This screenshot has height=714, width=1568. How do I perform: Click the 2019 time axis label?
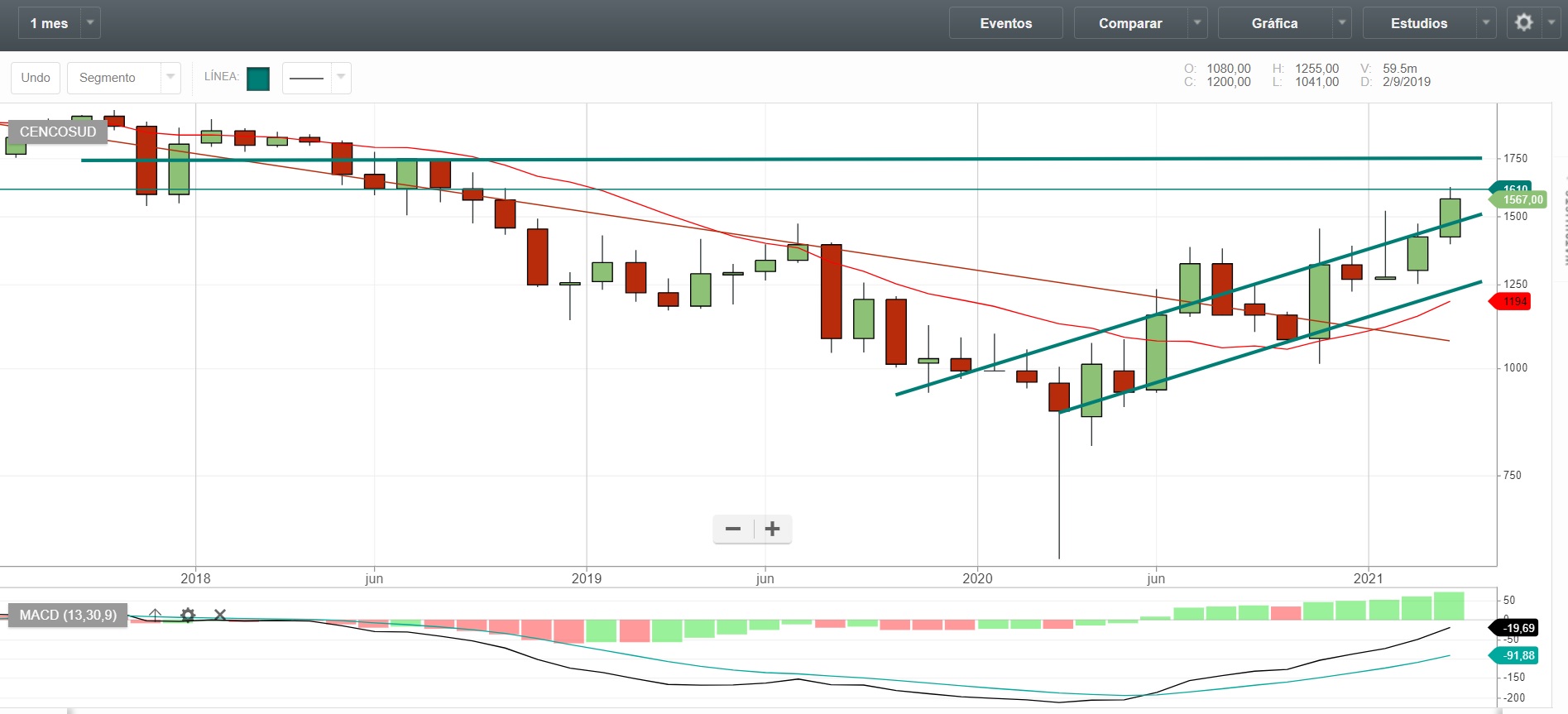(x=587, y=578)
